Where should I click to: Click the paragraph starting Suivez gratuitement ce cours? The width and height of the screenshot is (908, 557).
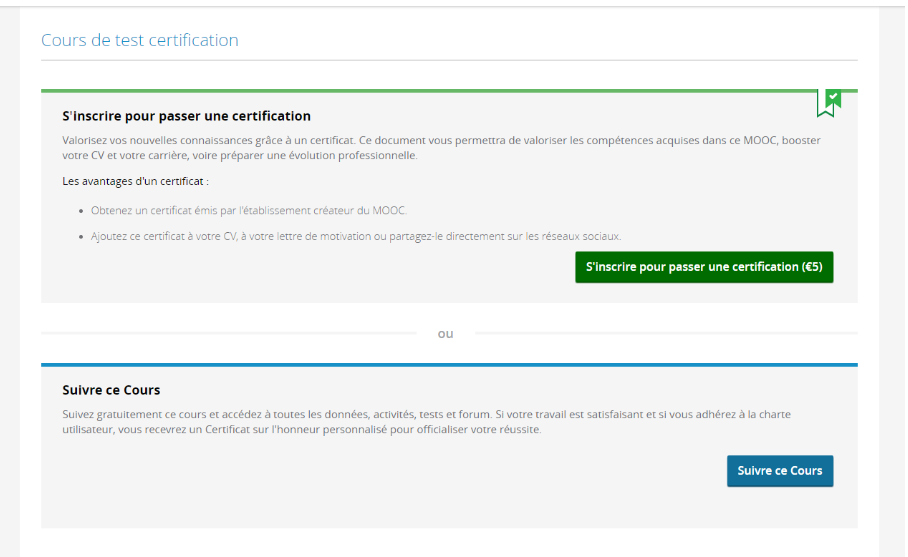(x=426, y=422)
